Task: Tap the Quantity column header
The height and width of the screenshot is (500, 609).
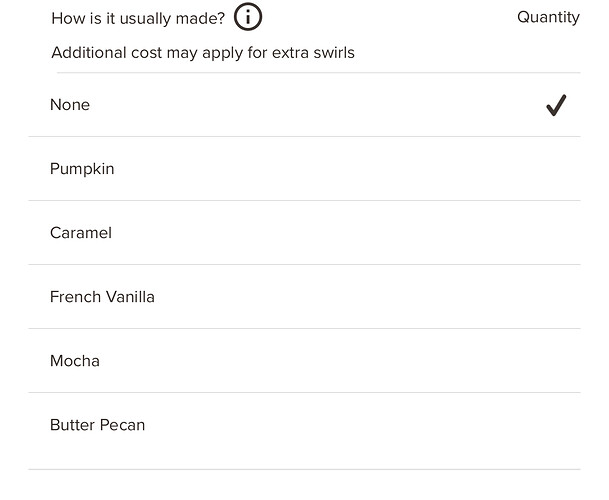Action: click(548, 17)
